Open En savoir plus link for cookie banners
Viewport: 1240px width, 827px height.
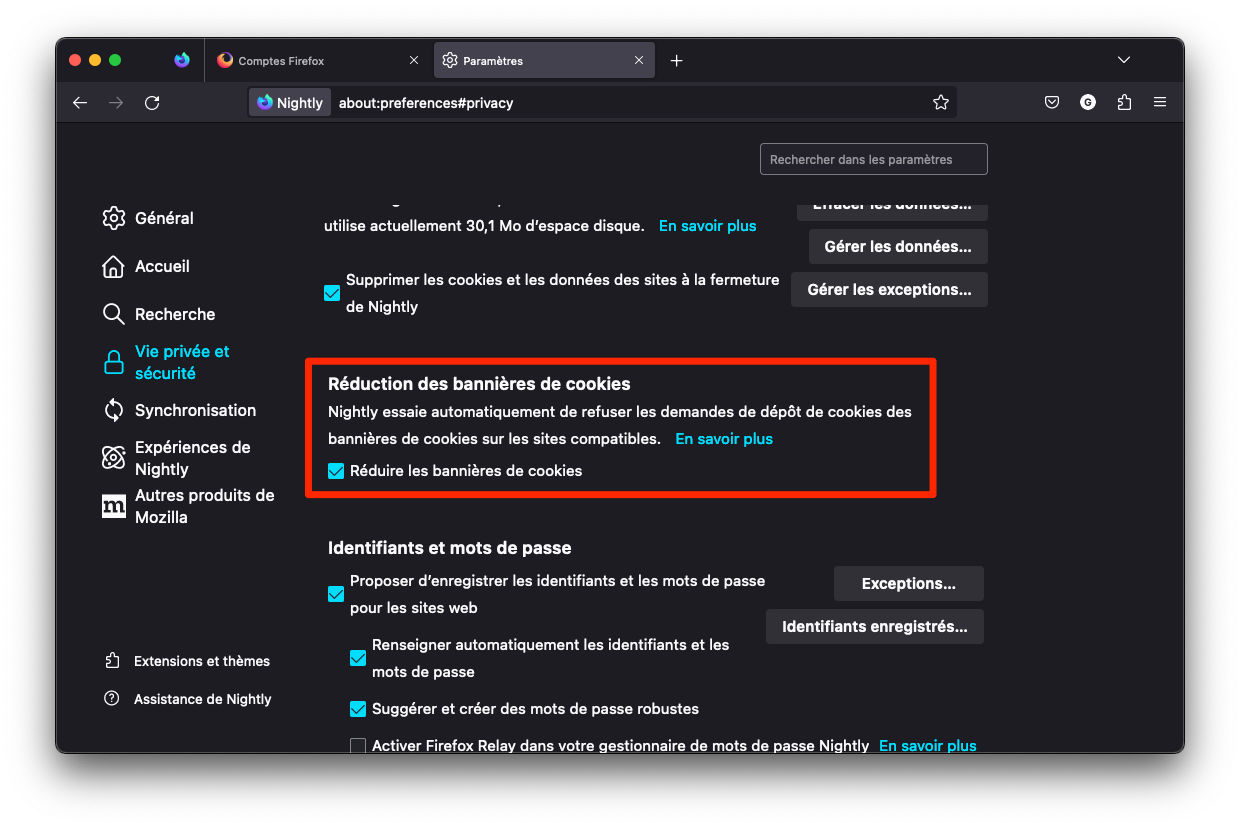tap(724, 438)
